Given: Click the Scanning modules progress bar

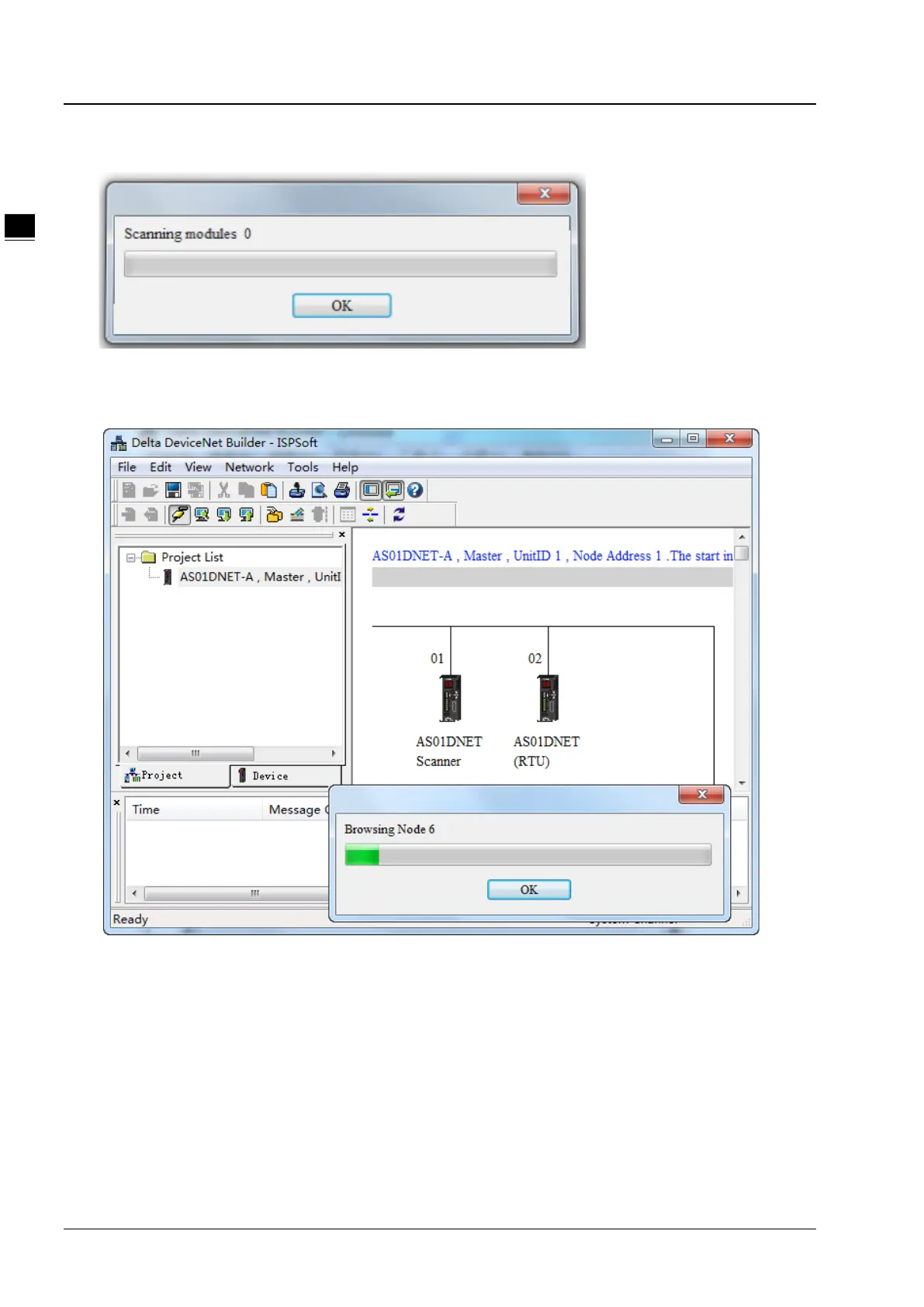Looking at the screenshot, I should pyautogui.click(x=341, y=264).
